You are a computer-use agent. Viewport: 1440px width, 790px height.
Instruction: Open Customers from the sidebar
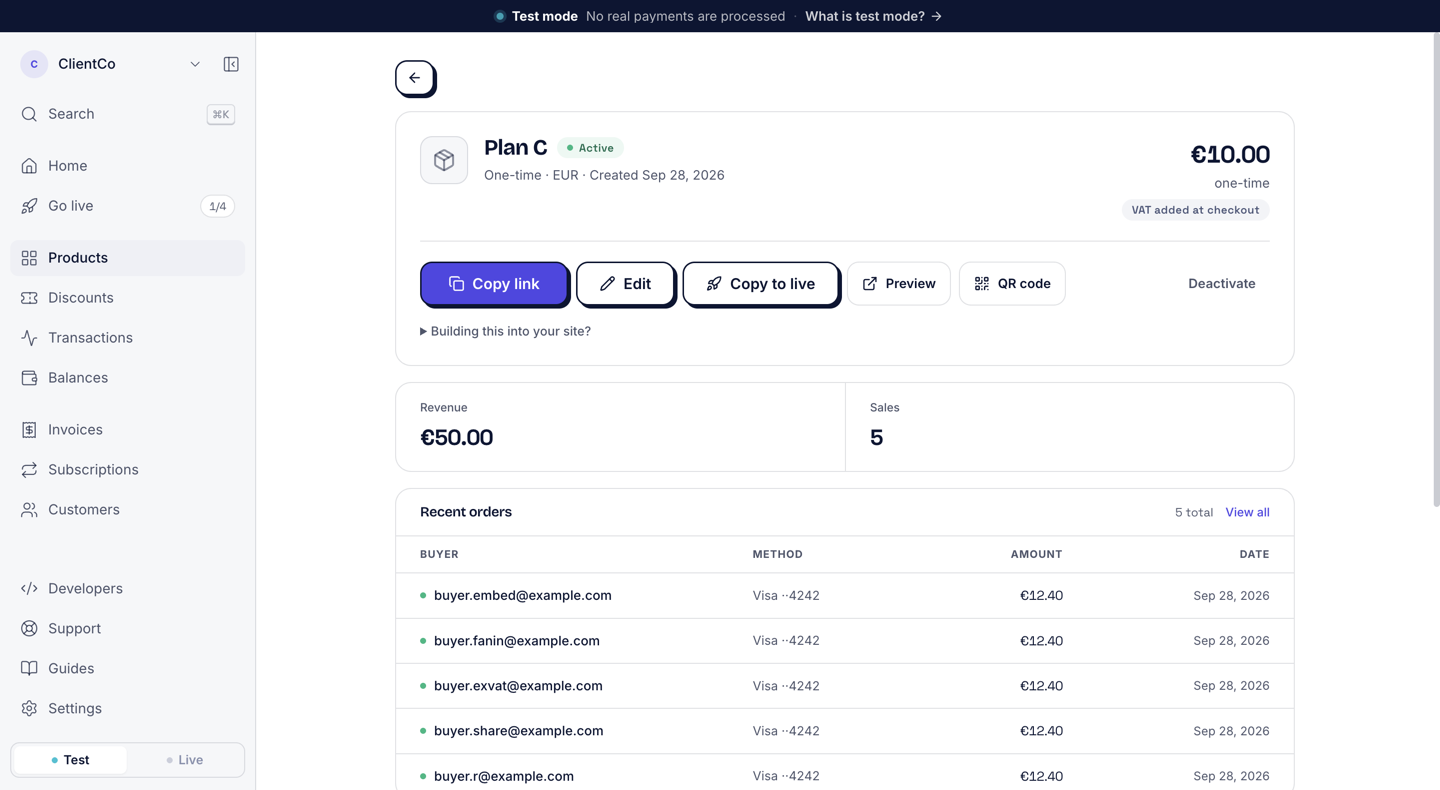[x=128, y=510]
